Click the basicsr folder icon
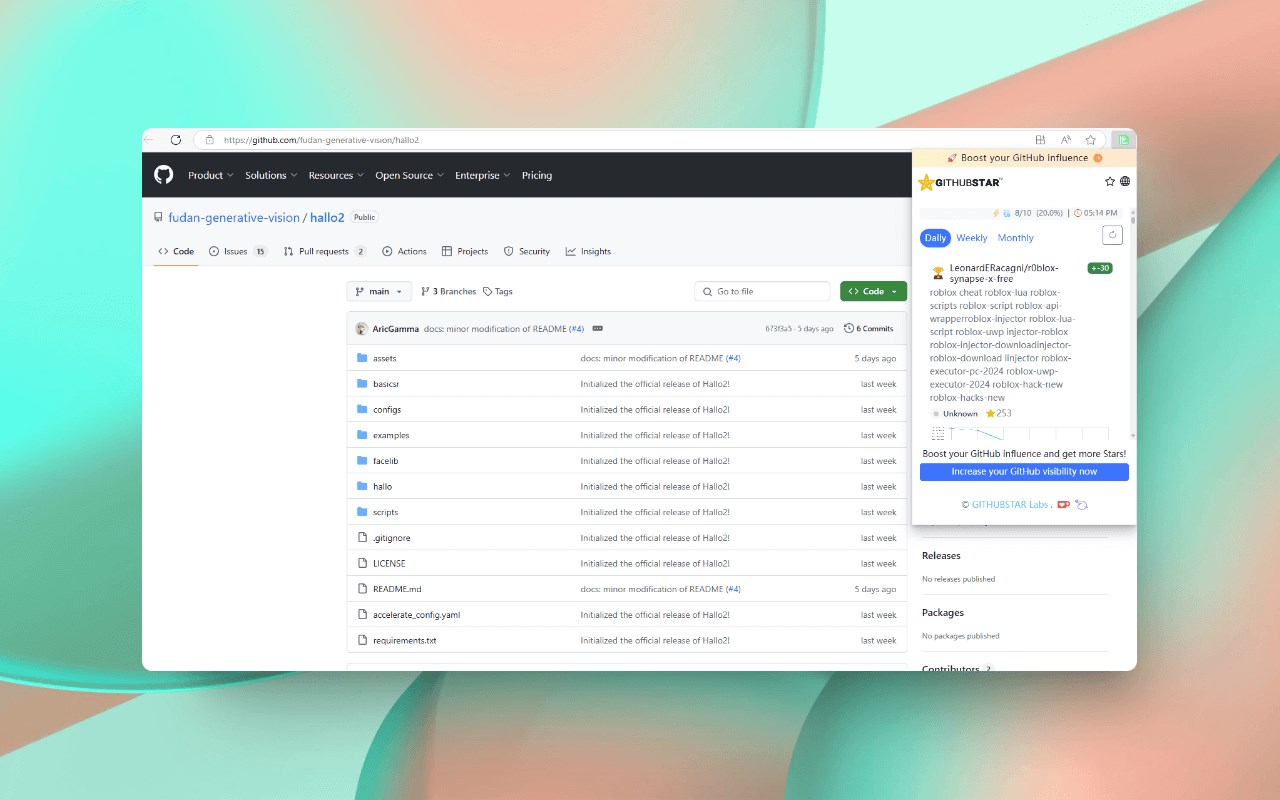The image size is (1280, 800). click(363, 384)
